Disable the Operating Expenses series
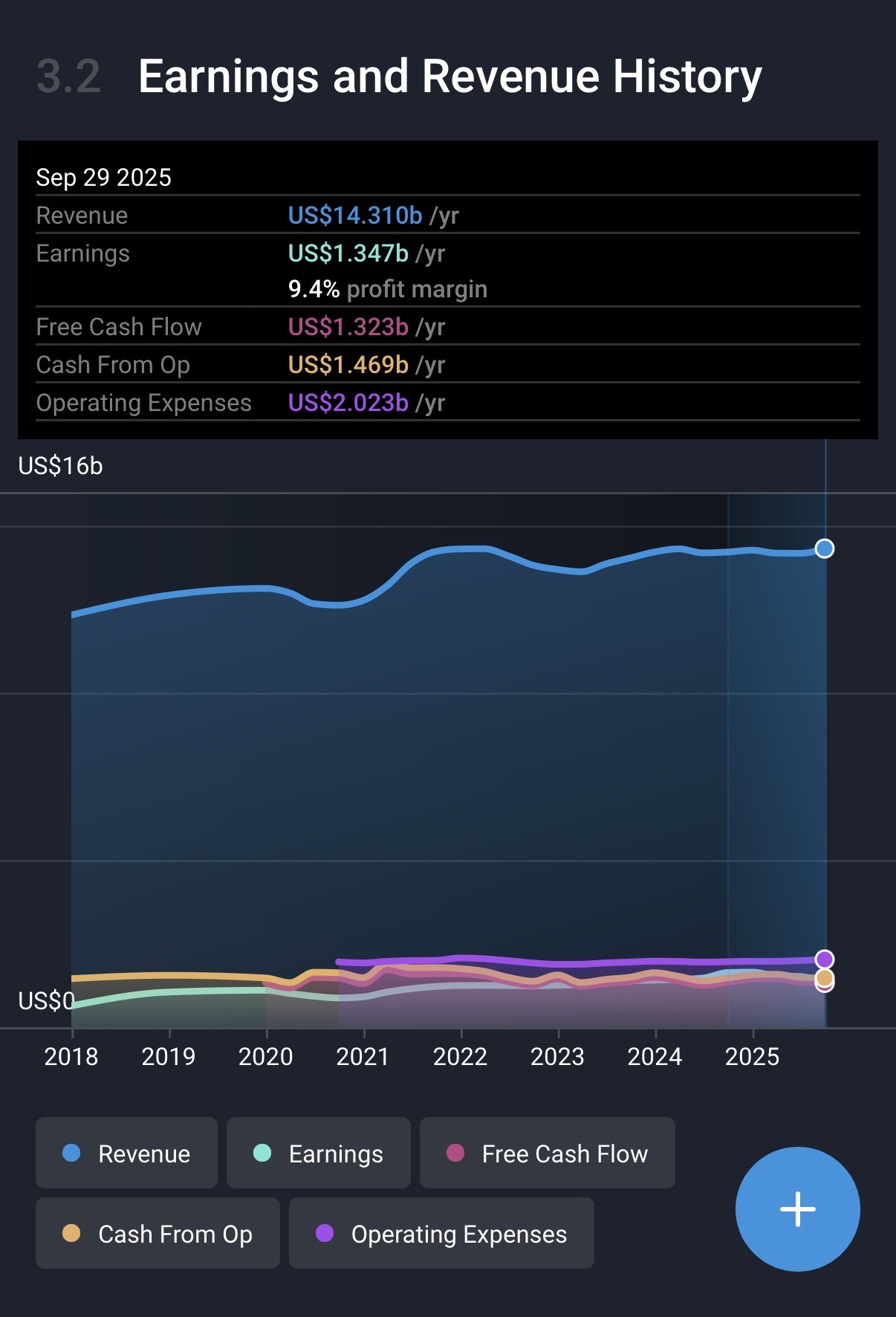Viewport: 896px width, 1317px height. pos(441,1234)
